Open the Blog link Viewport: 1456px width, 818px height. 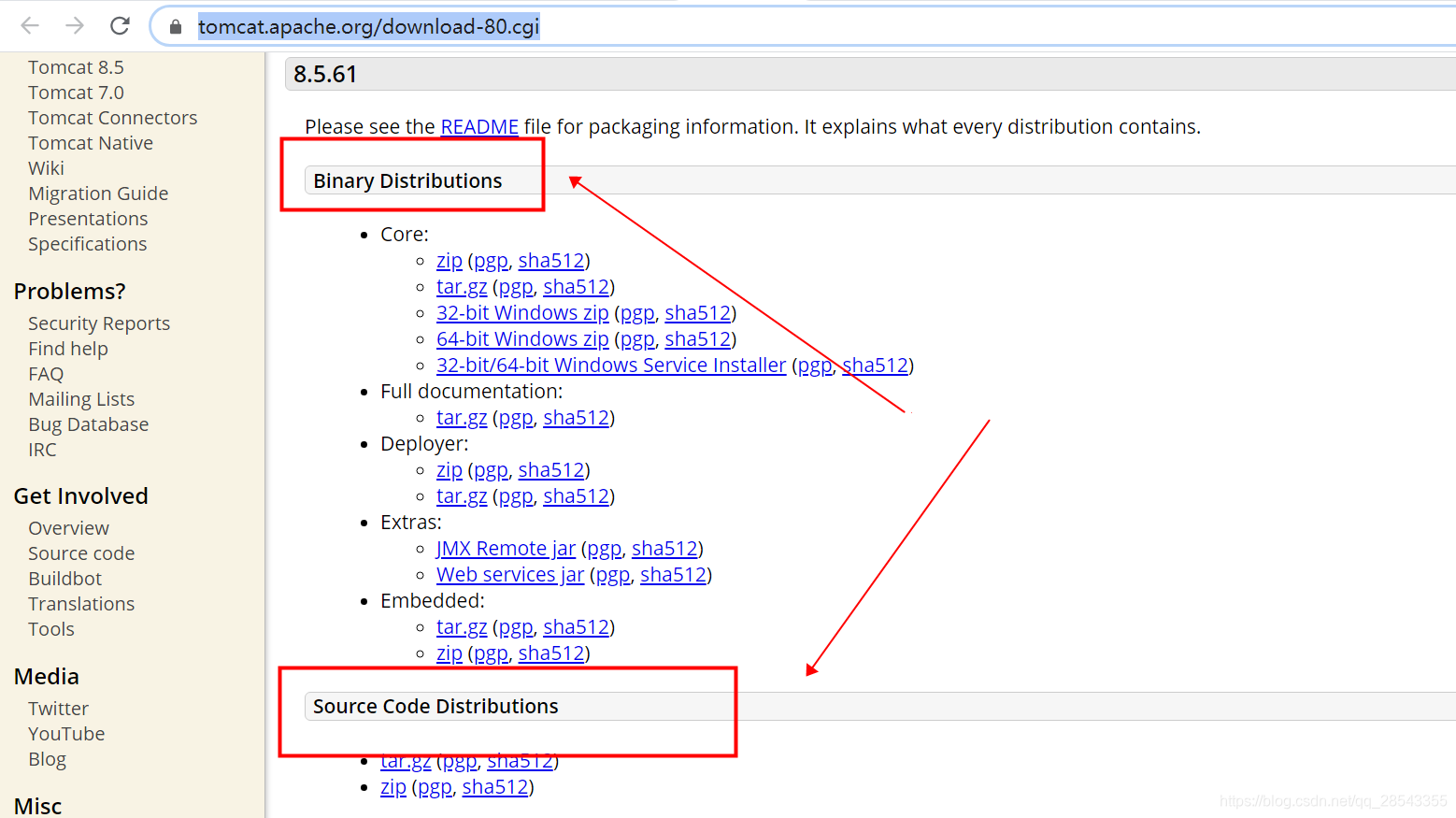click(x=47, y=759)
